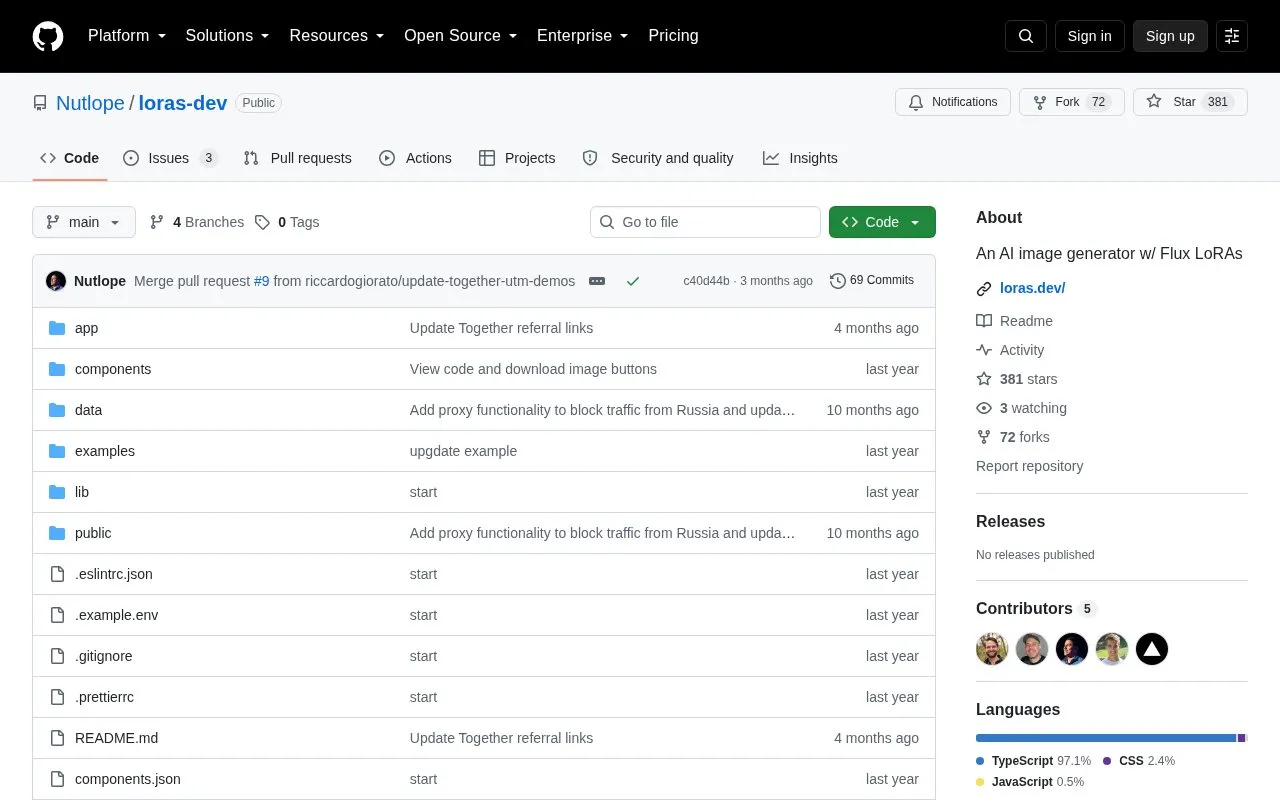Open the main branch selector dropdown
The image size is (1280, 800).
point(84,222)
